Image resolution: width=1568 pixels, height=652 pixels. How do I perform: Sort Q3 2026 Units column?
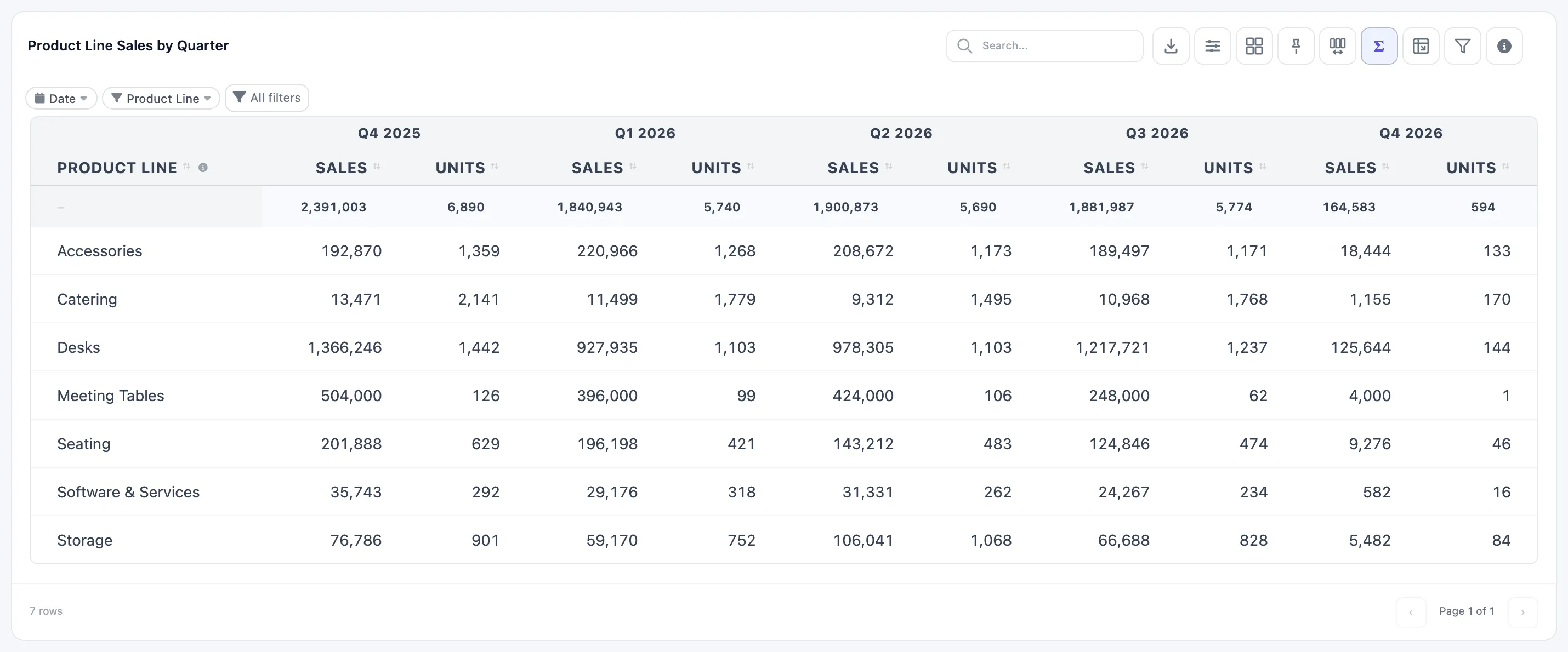point(1263,166)
